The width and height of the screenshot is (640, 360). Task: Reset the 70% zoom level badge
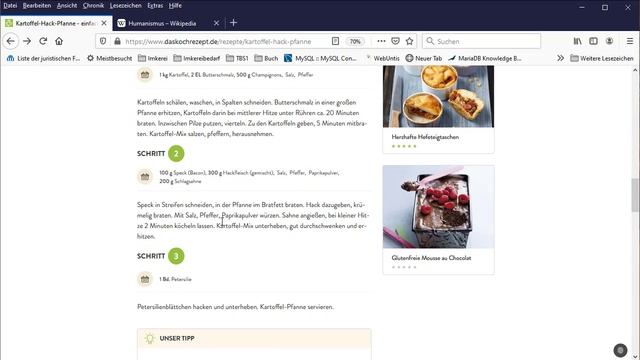(x=355, y=41)
